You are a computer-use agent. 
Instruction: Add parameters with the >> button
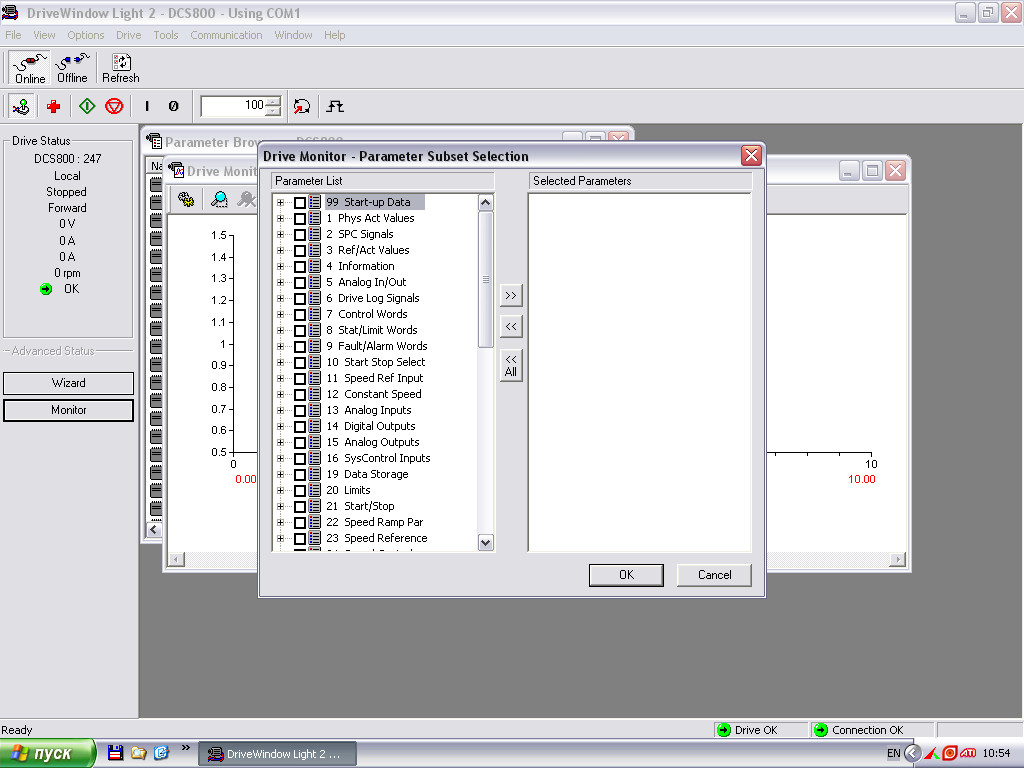(x=511, y=295)
